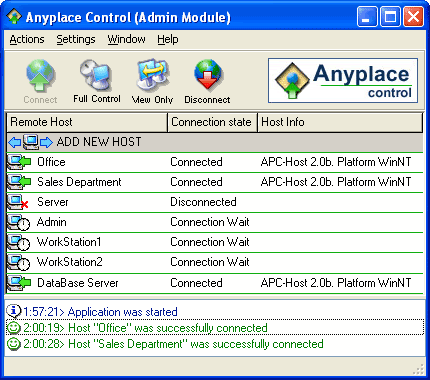
Task: Open the Window menu
Action: click(x=126, y=39)
